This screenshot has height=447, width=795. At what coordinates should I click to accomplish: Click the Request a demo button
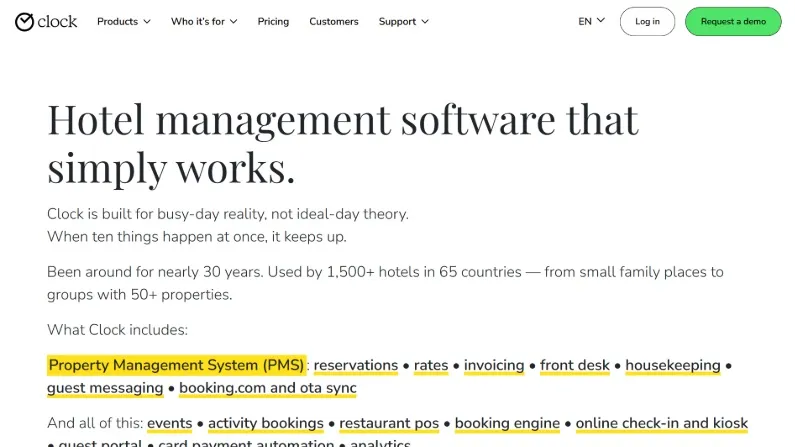tap(733, 21)
